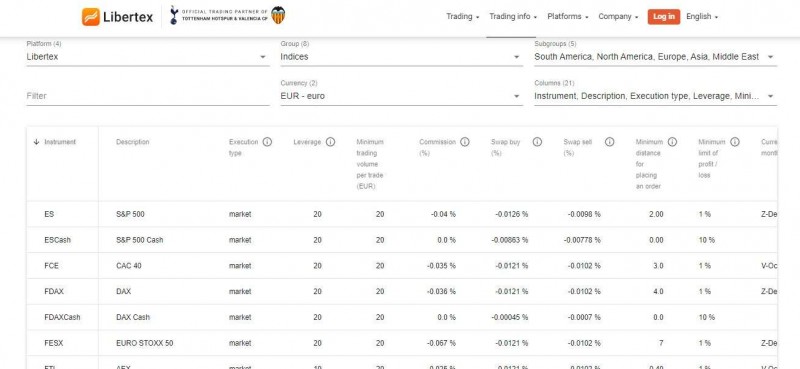Open the Company menu
The image size is (800, 369).
618,16
